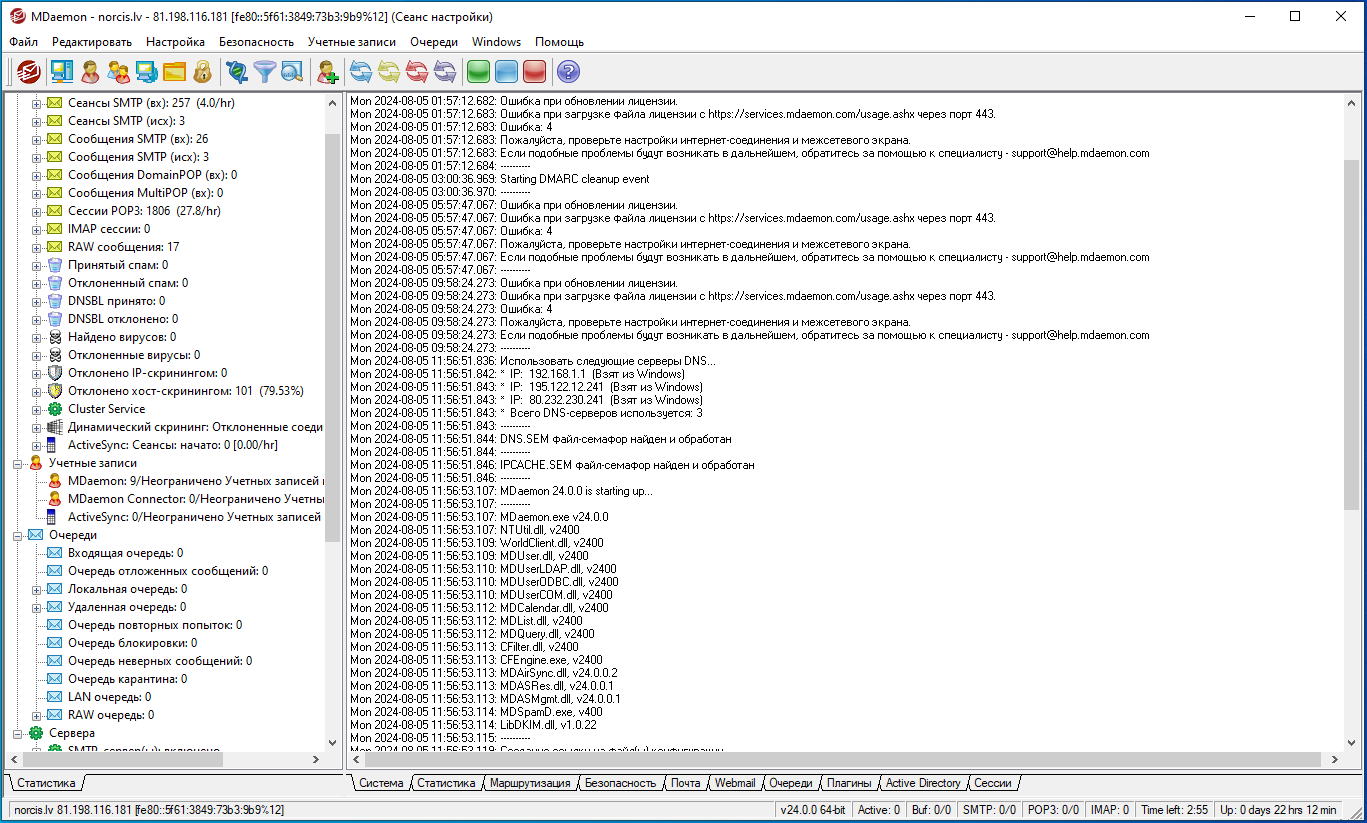Click the user icon beside MDaemon Connector
The image size is (1367, 823).
click(x=55, y=499)
